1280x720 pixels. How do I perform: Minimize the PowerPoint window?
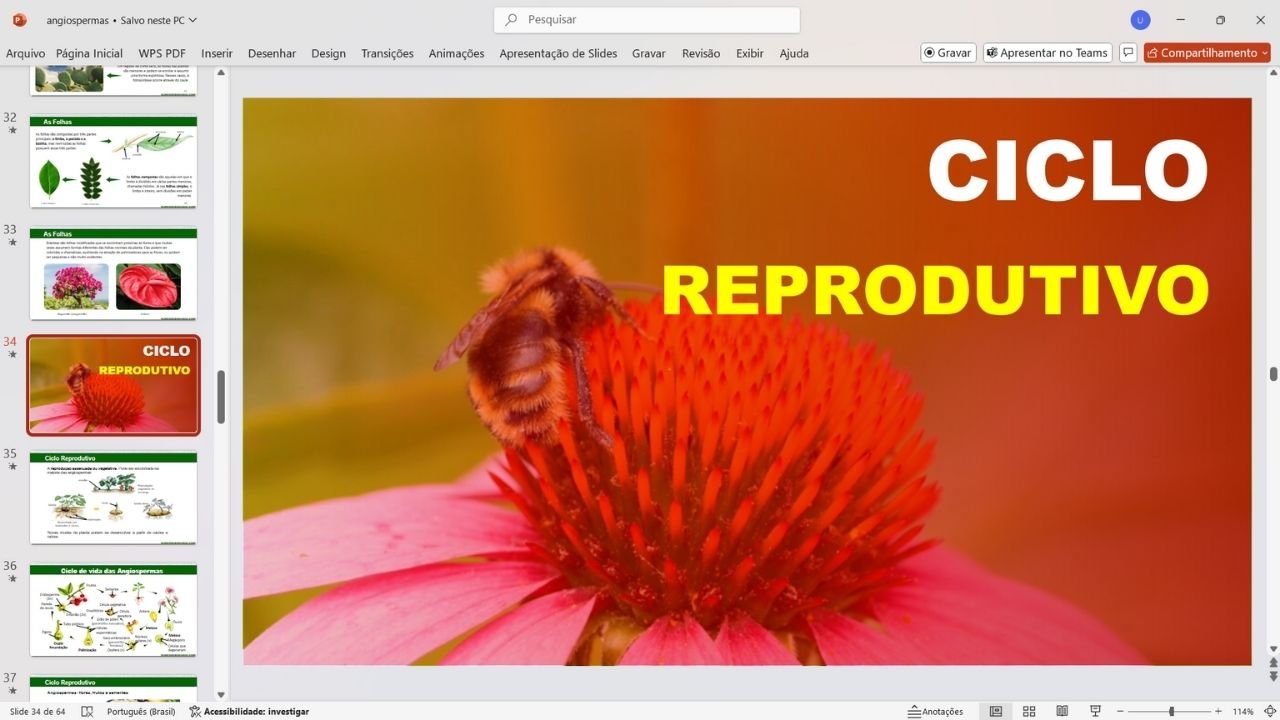point(1182,20)
